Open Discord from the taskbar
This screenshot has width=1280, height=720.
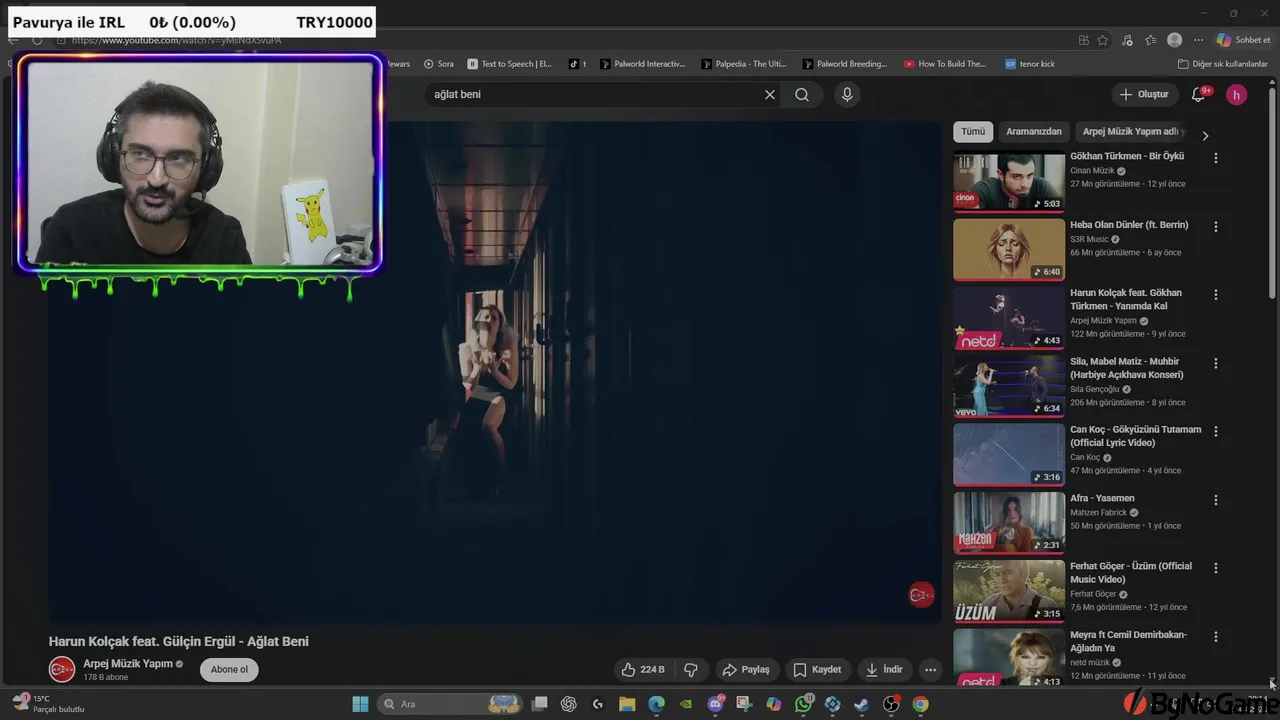click(x=716, y=704)
